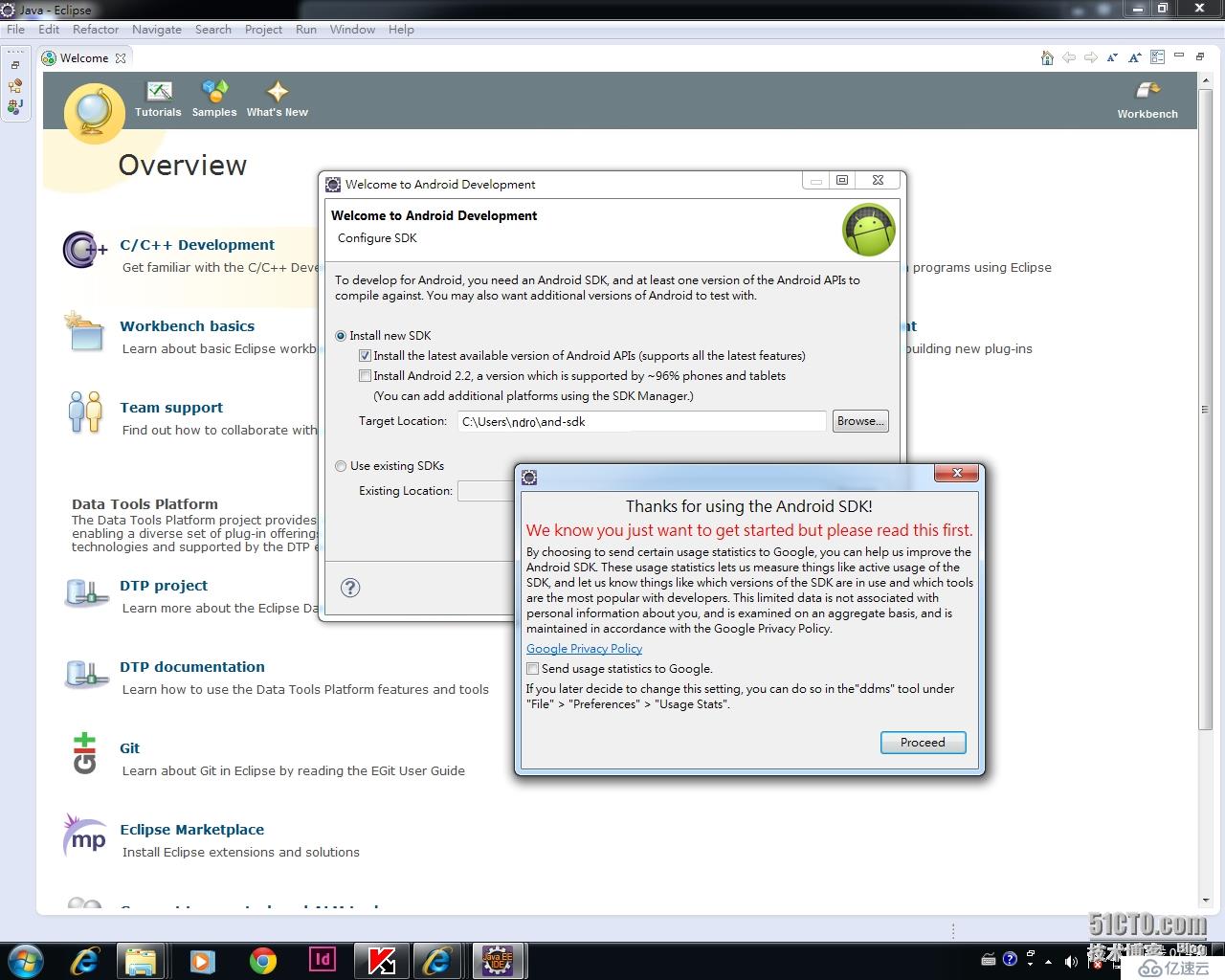Restore the minimized view from the left trim
The width and height of the screenshot is (1225, 980).
(15, 65)
